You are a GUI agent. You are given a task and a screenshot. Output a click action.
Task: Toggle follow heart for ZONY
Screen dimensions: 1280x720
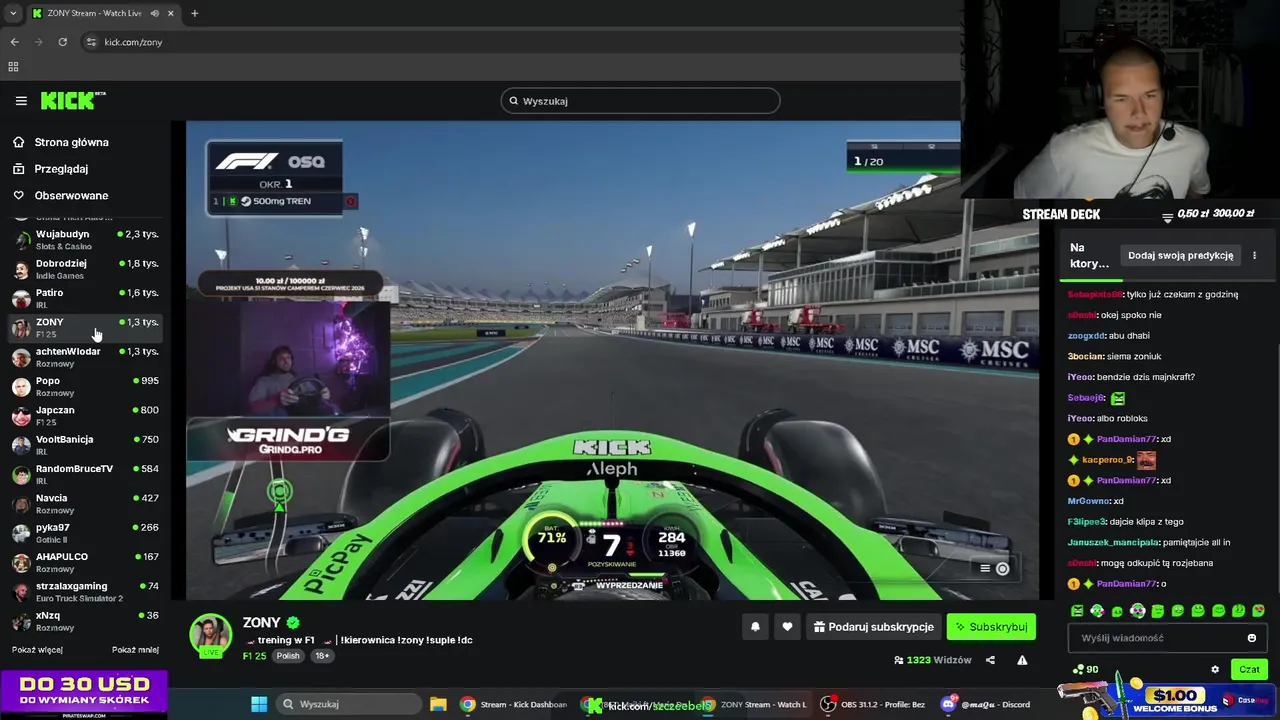tap(787, 627)
